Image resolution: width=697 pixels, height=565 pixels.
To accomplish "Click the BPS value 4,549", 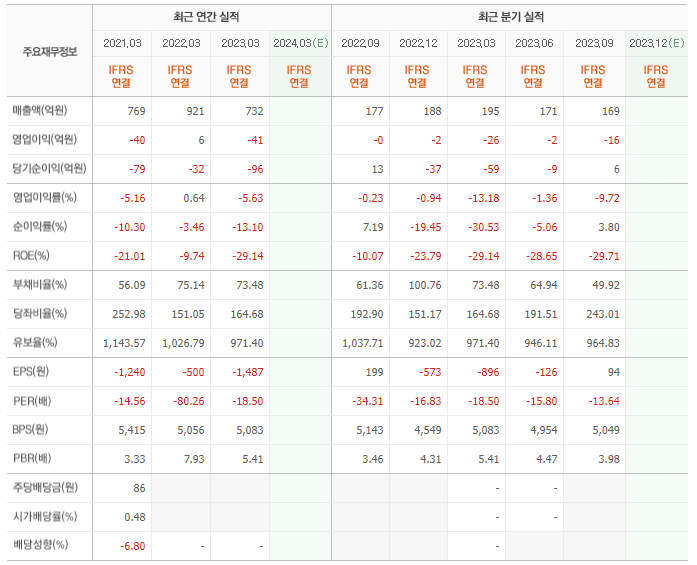I will 428,430.
